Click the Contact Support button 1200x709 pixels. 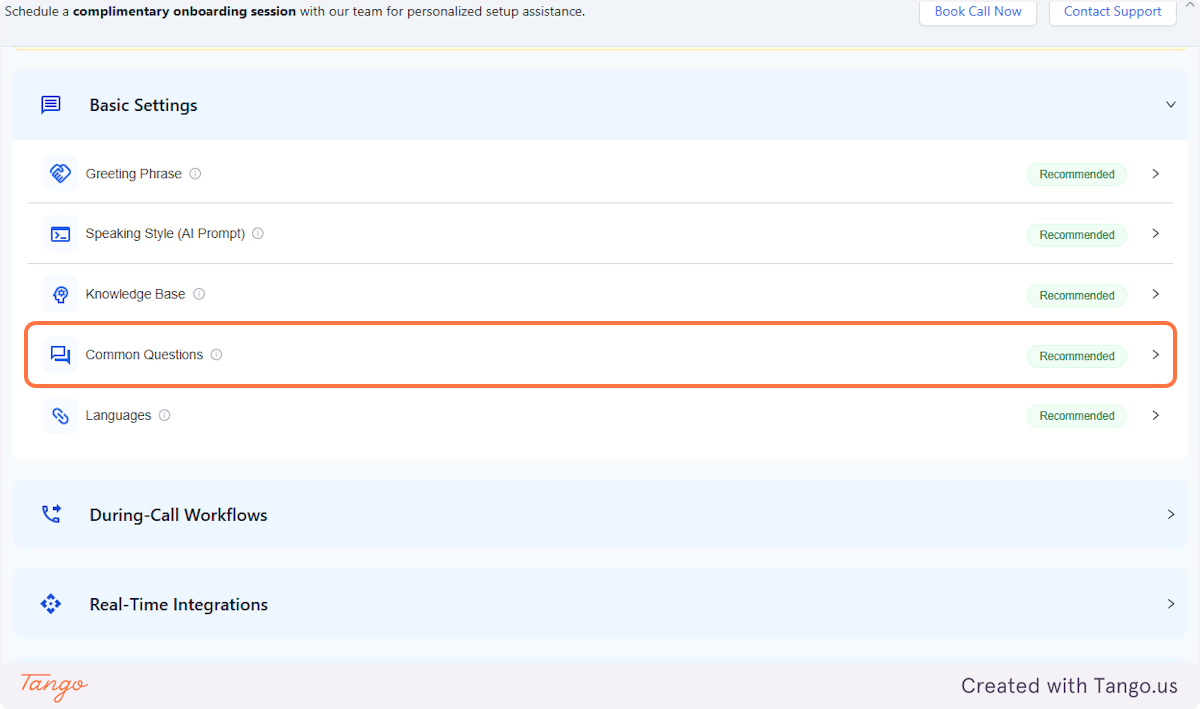tap(1113, 12)
